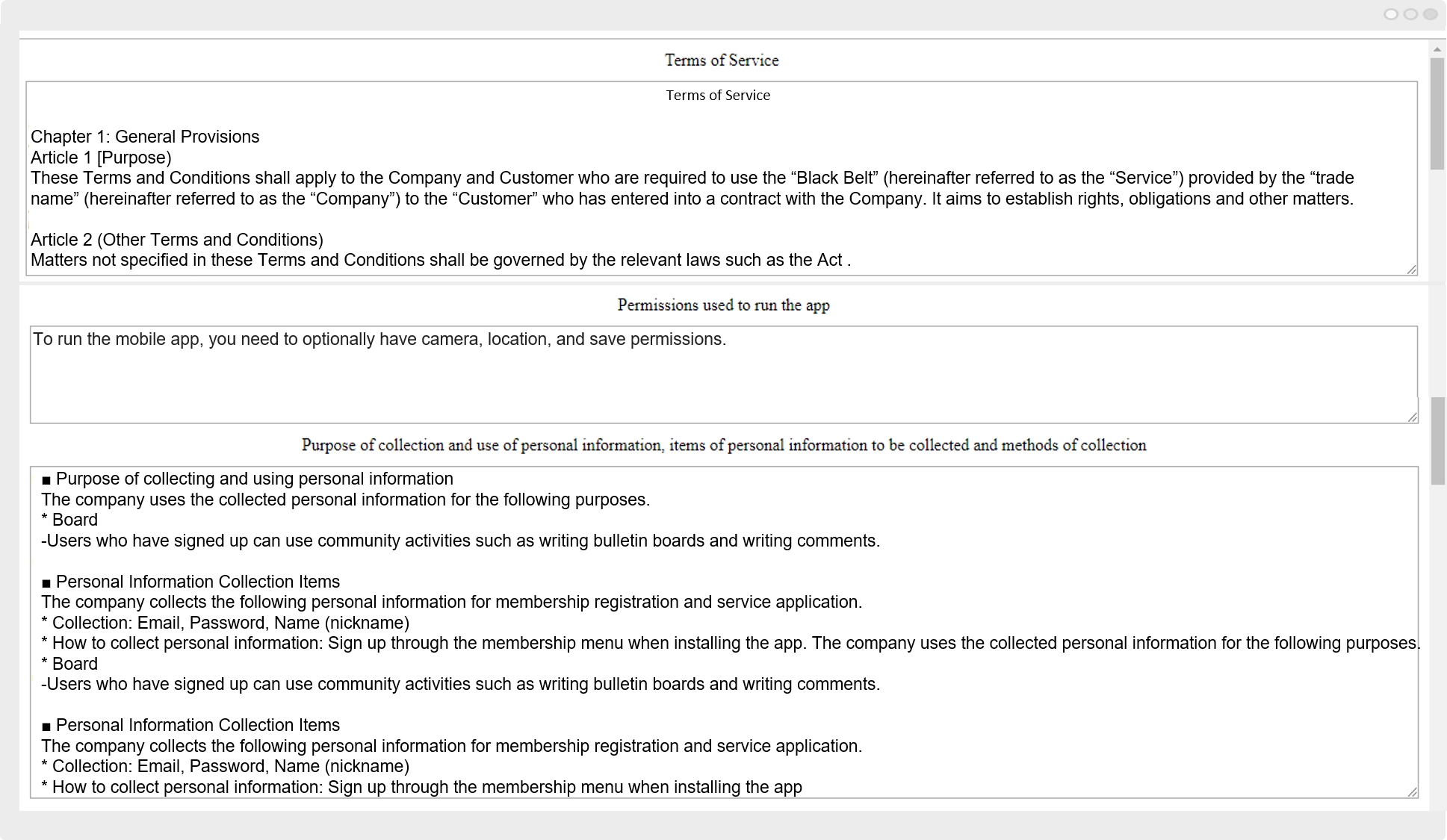1447x840 pixels.
Task: Click the first "* Board" line
Action: 69,520
